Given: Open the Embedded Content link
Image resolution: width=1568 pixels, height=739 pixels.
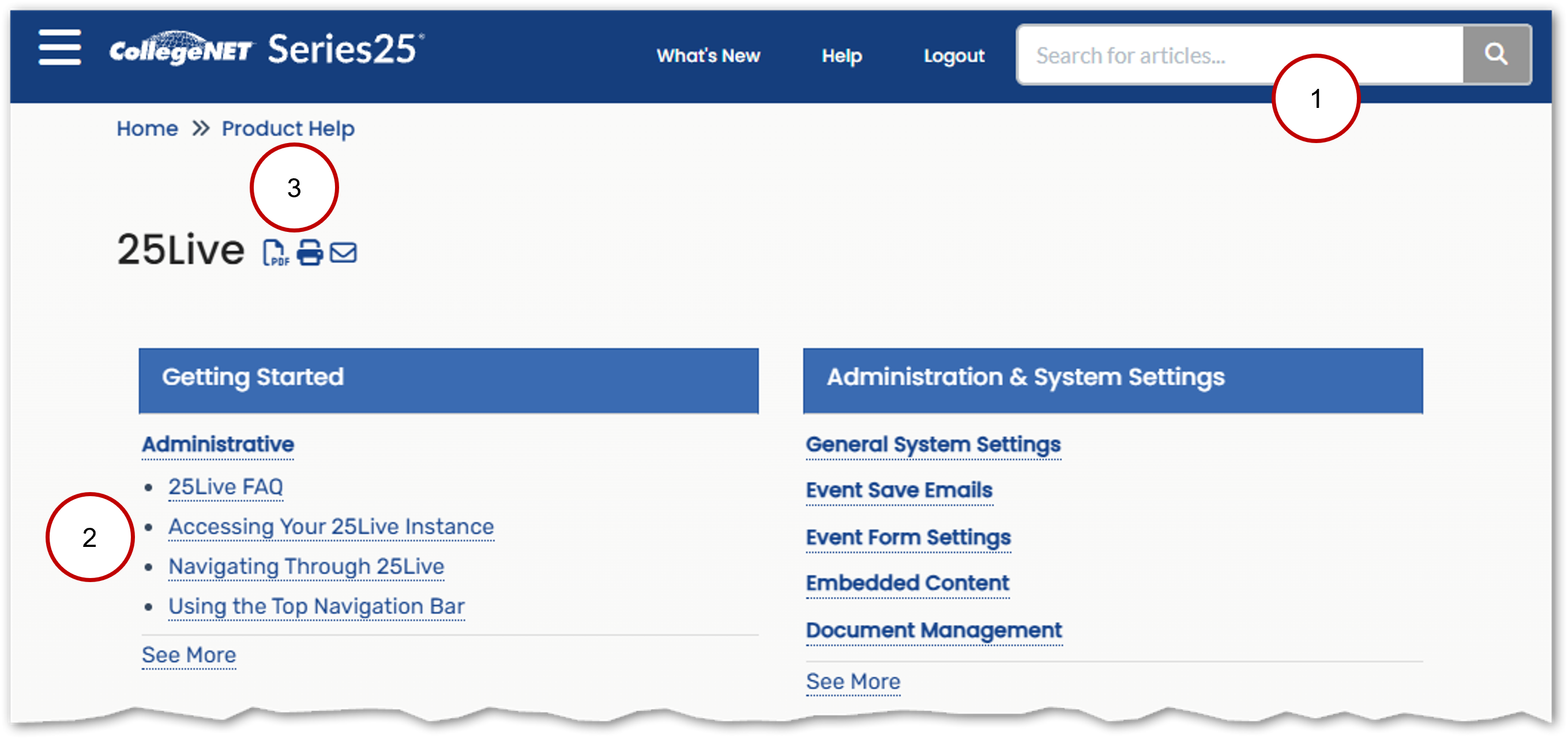Looking at the screenshot, I should pos(907,583).
